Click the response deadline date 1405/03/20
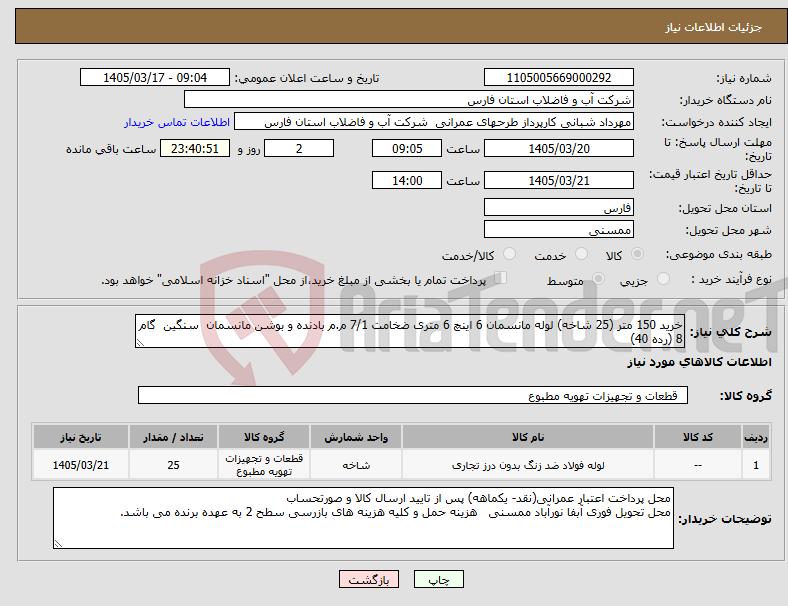The width and height of the screenshot is (788, 606). pos(559,149)
